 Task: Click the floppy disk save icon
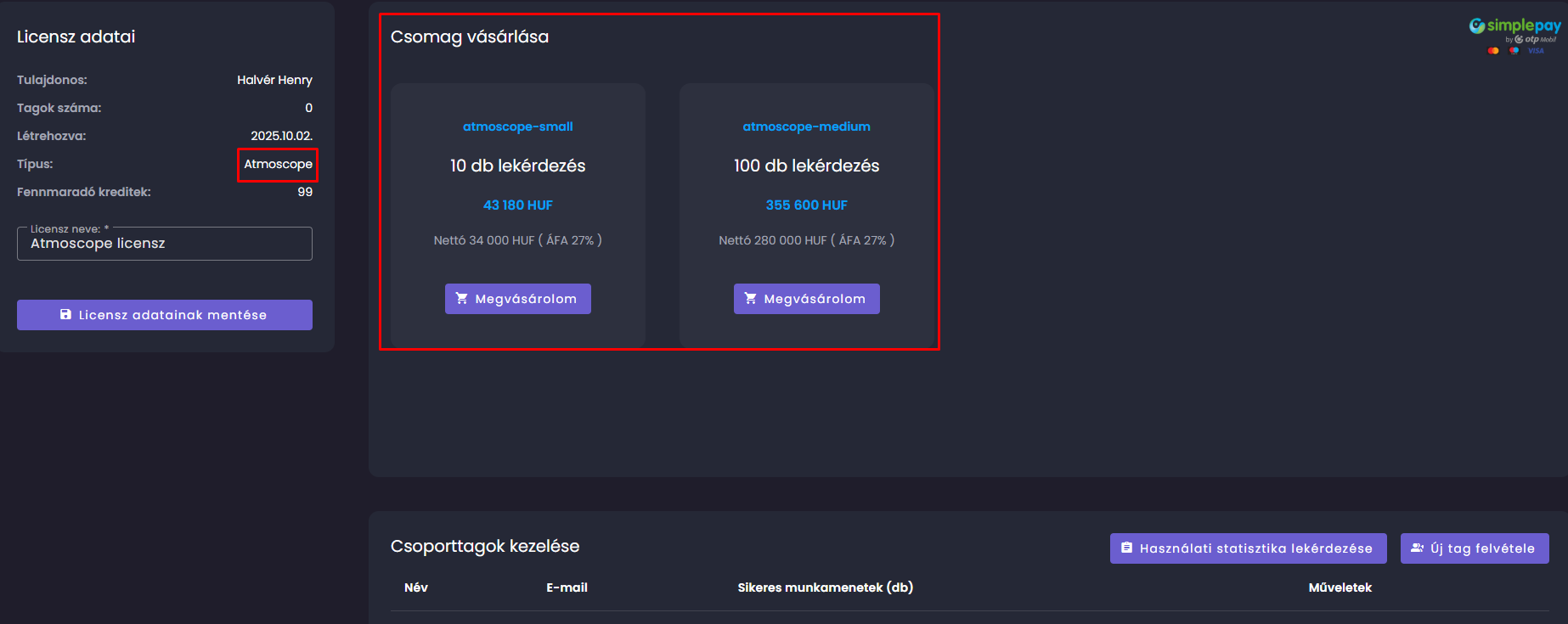65,314
